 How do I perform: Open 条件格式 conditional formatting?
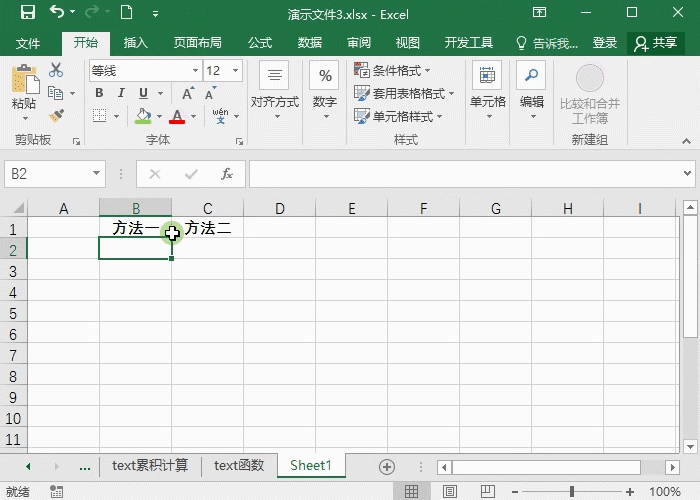(x=392, y=70)
